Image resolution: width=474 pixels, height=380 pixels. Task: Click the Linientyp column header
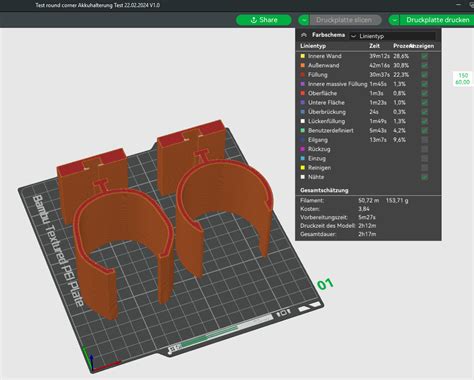(x=313, y=46)
